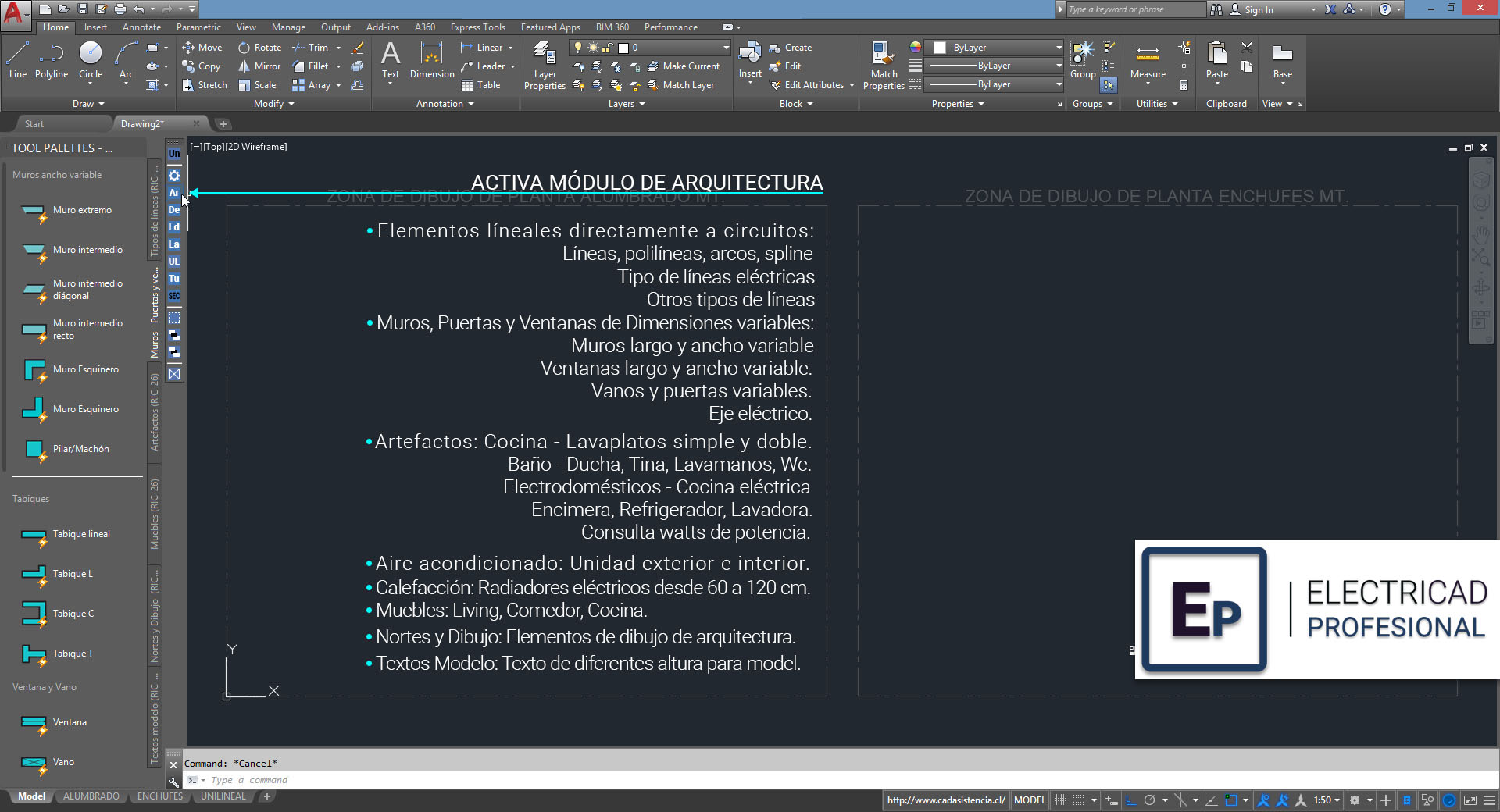Expand the Annotation panel
This screenshot has width=1500, height=812.
click(445, 104)
